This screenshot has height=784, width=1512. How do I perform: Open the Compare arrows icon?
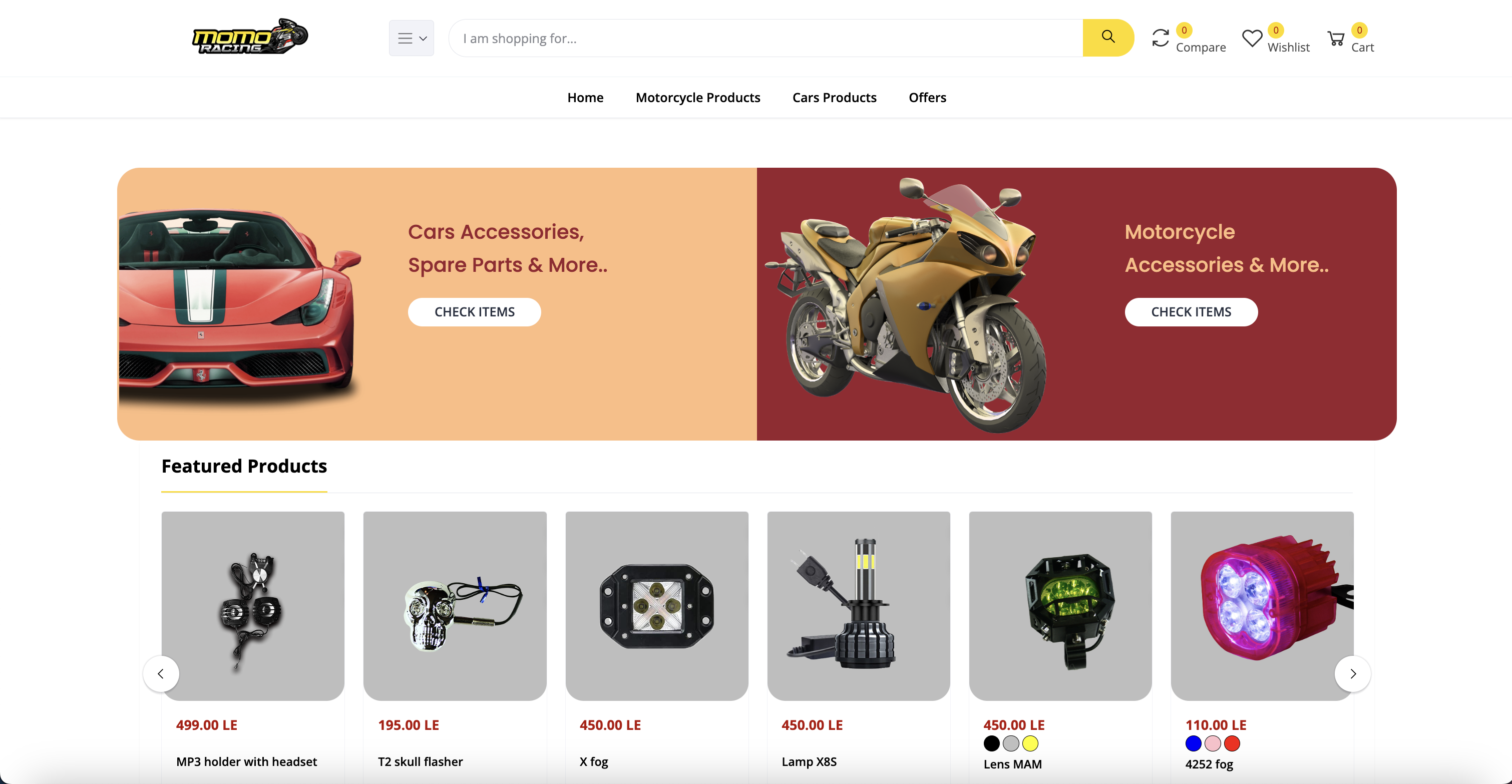pyautogui.click(x=1161, y=38)
